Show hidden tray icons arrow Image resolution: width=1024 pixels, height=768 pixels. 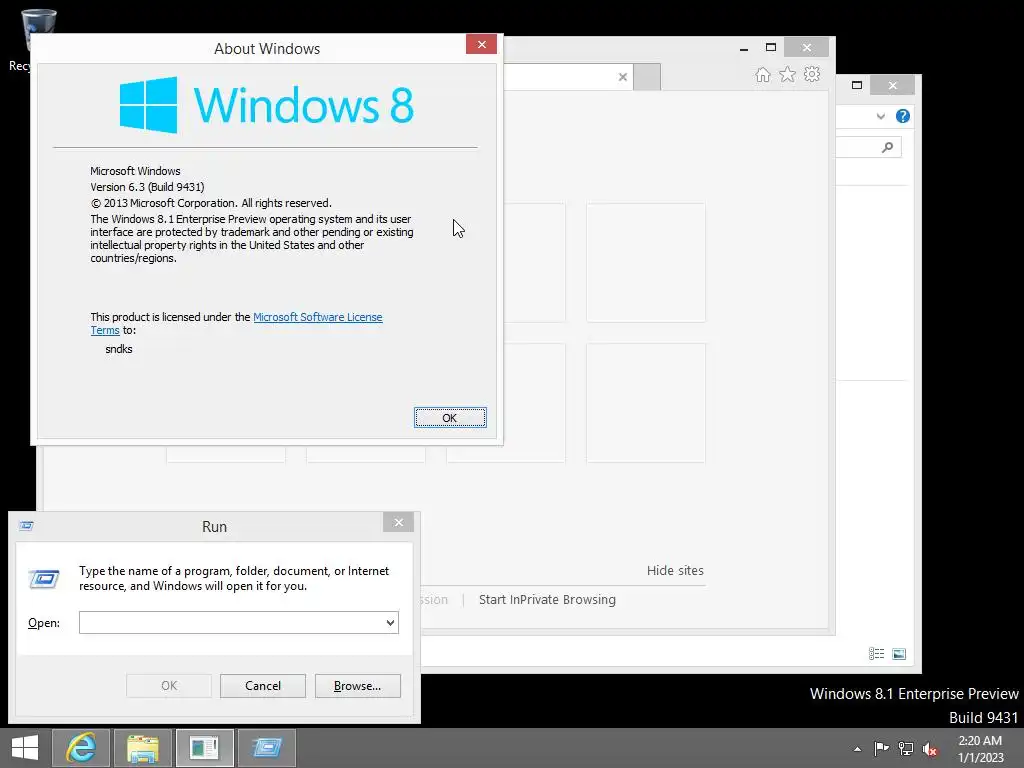click(x=857, y=749)
